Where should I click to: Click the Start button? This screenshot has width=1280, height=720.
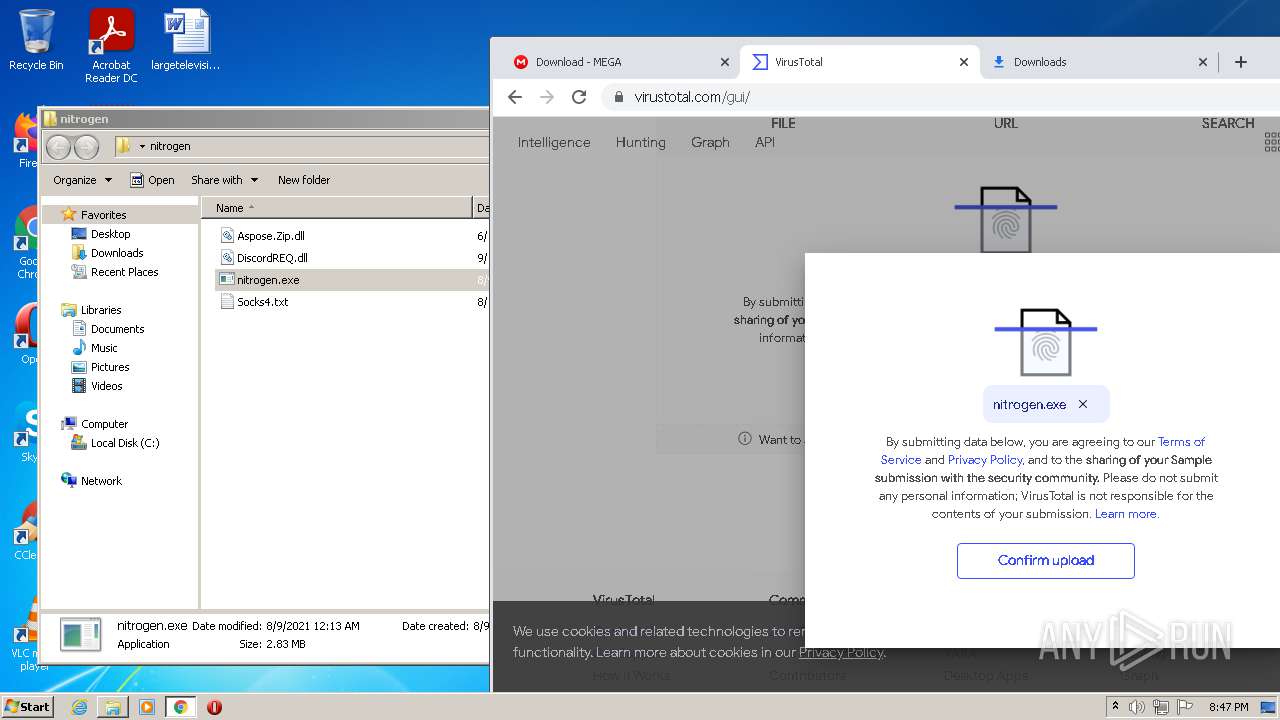pyautogui.click(x=28, y=707)
